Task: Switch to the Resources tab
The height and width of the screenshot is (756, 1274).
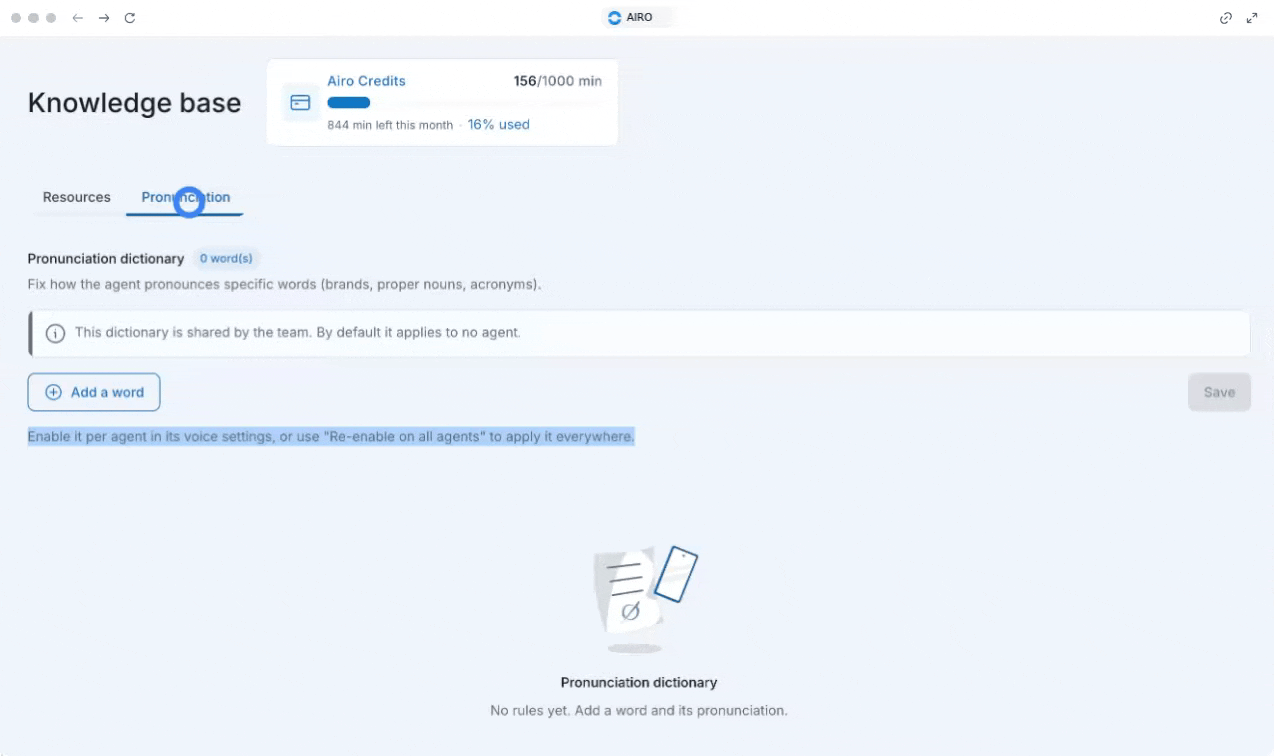Action: (76, 197)
